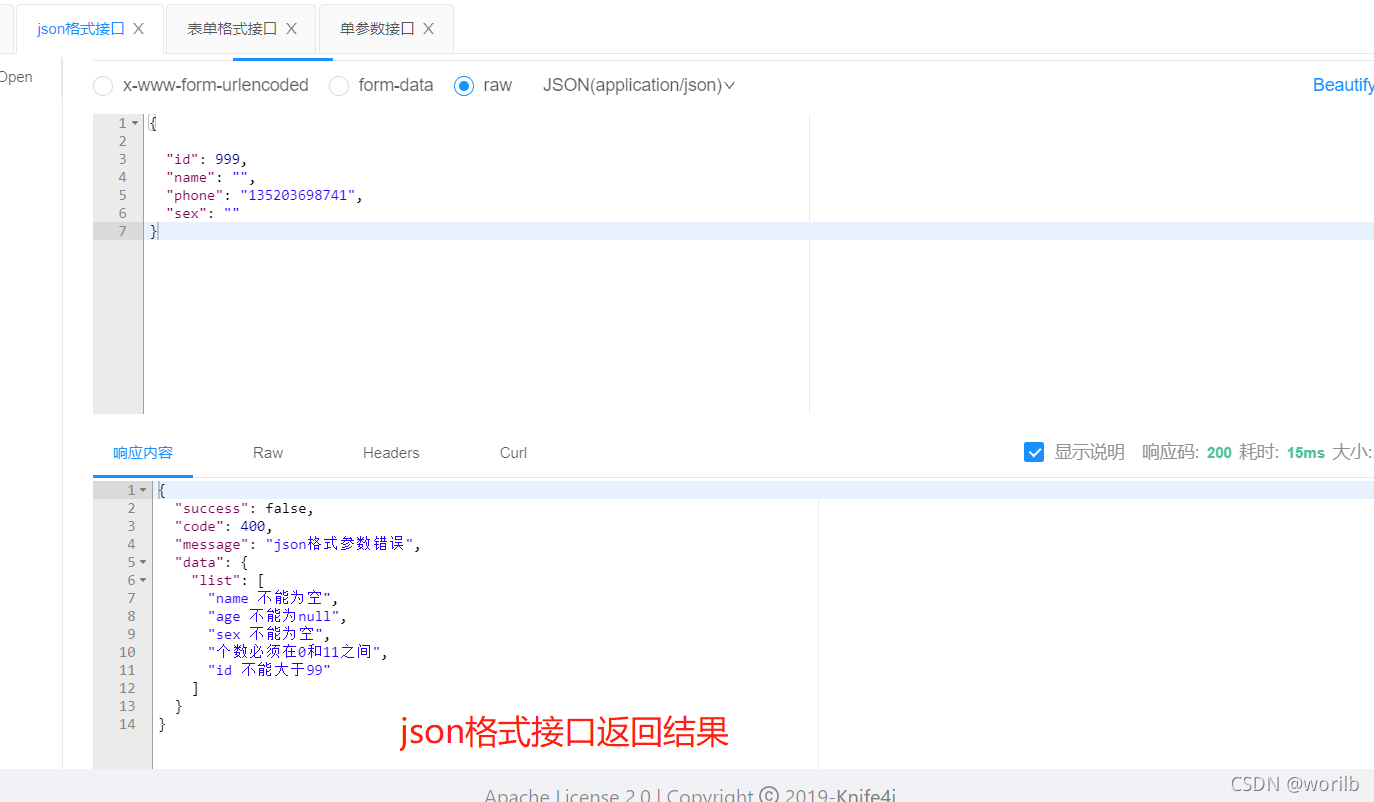This screenshot has height=802, width=1374.
Task: Collapse the "list" array fold arrow
Action: click(144, 580)
